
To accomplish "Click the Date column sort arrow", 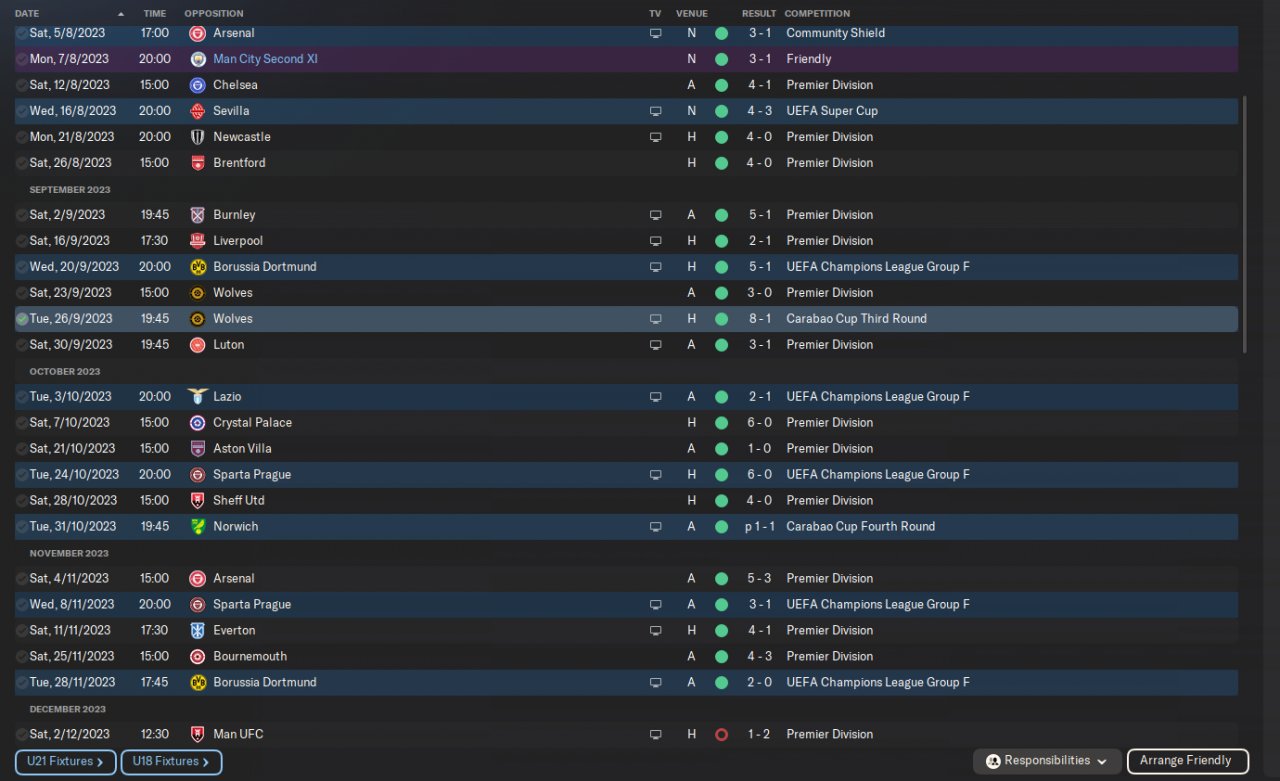I will coord(121,14).
